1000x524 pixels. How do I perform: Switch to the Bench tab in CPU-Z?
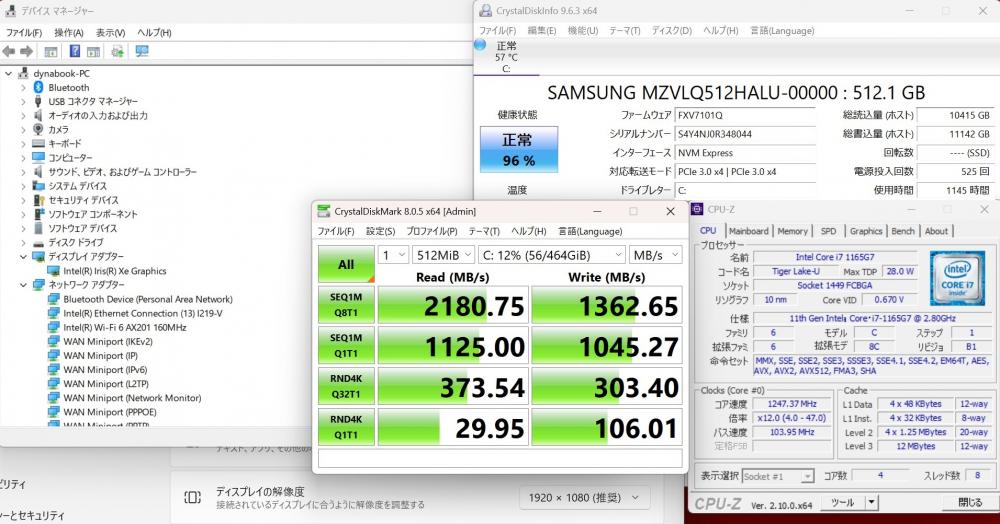click(903, 231)
